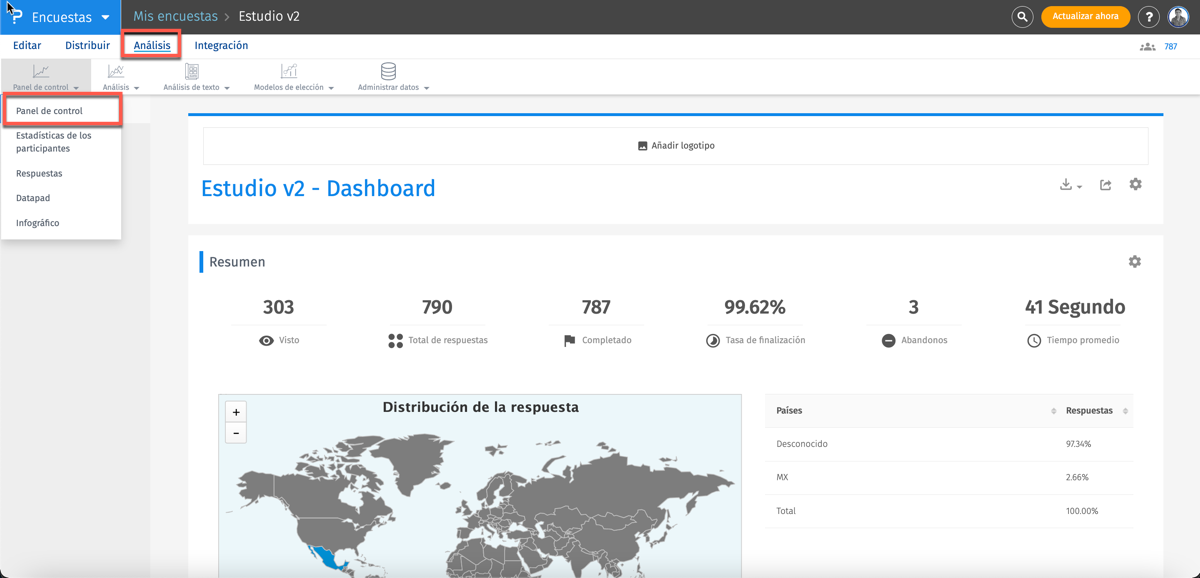Open dashboard settings gear icon
This screenshot has height=578, width=1200.
point(1135,185)
